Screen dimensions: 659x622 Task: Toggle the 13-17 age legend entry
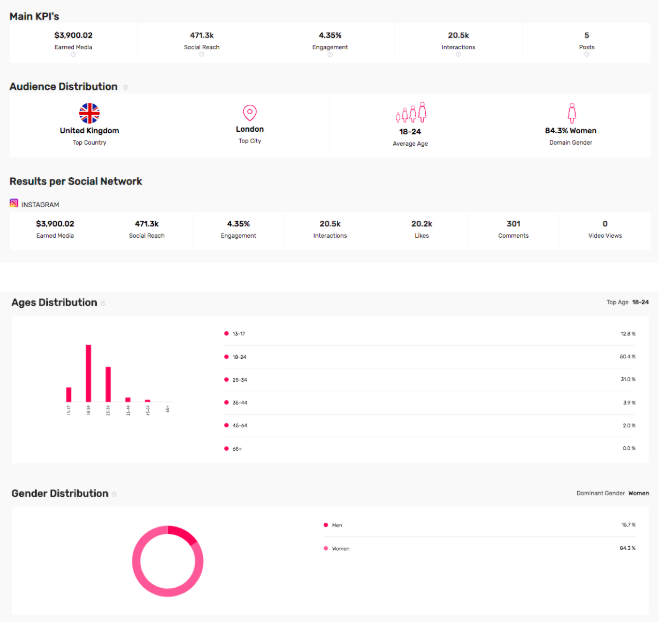point(237,333)
